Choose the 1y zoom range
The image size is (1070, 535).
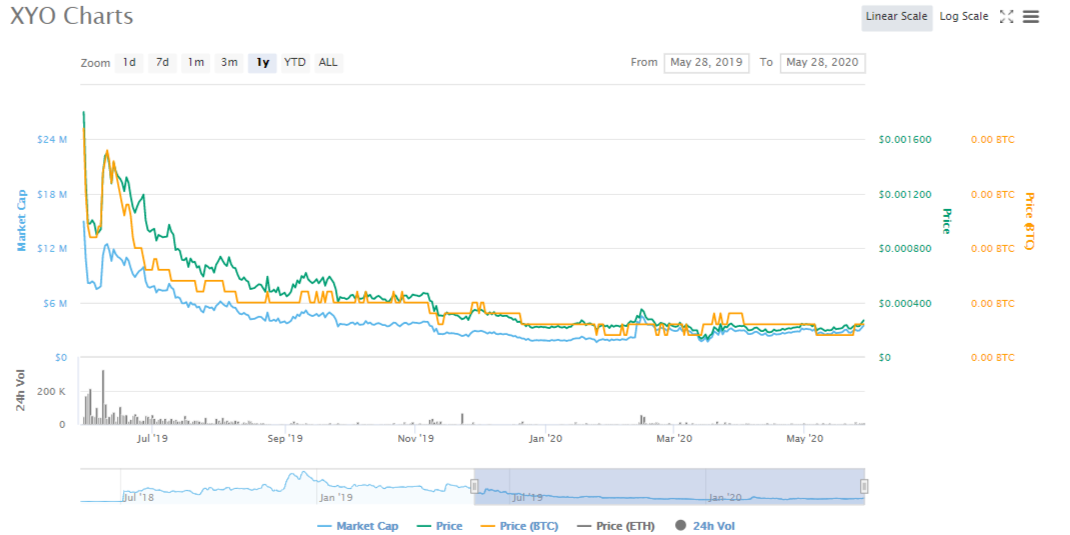[262, 62]
